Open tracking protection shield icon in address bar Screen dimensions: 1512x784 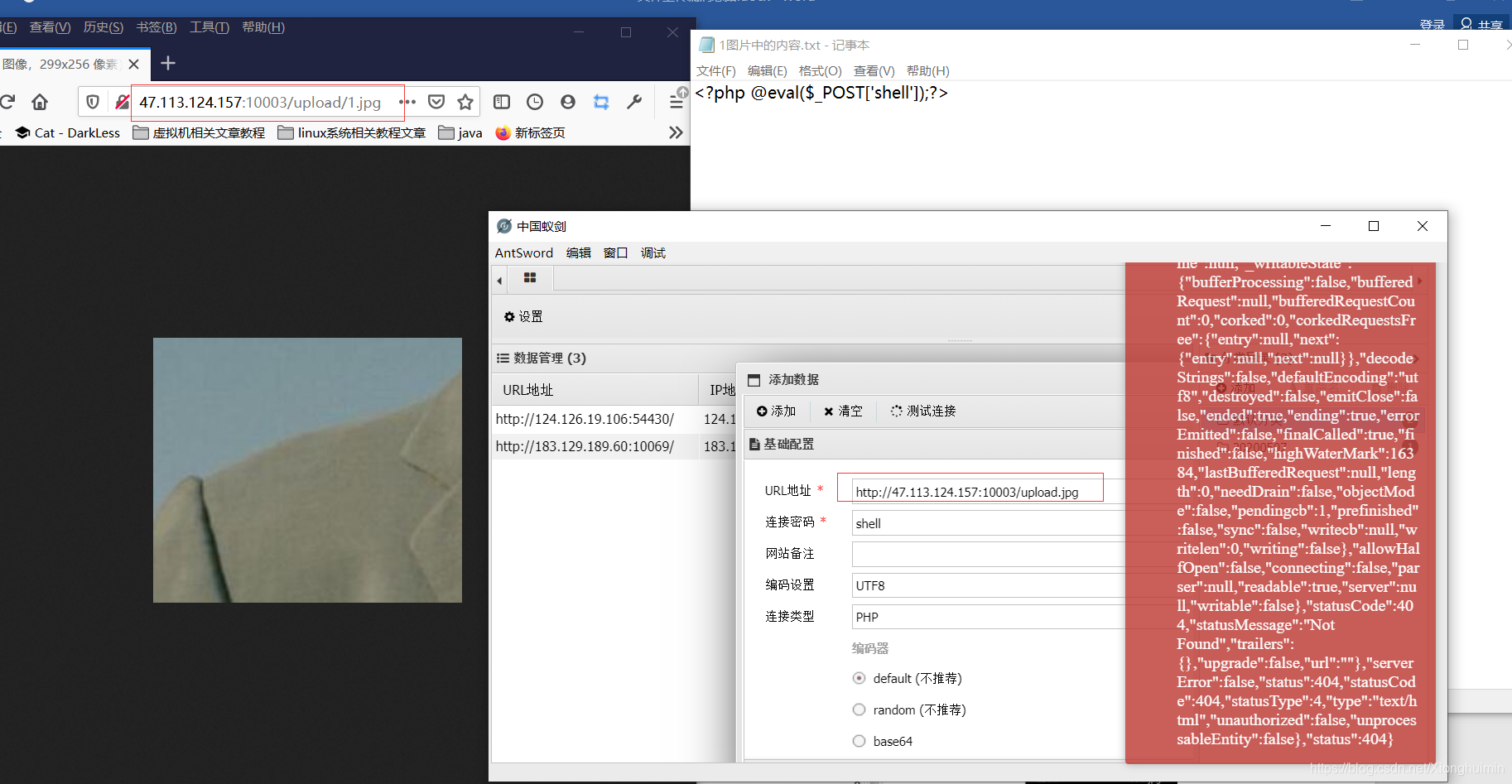[x=93, y=102]
